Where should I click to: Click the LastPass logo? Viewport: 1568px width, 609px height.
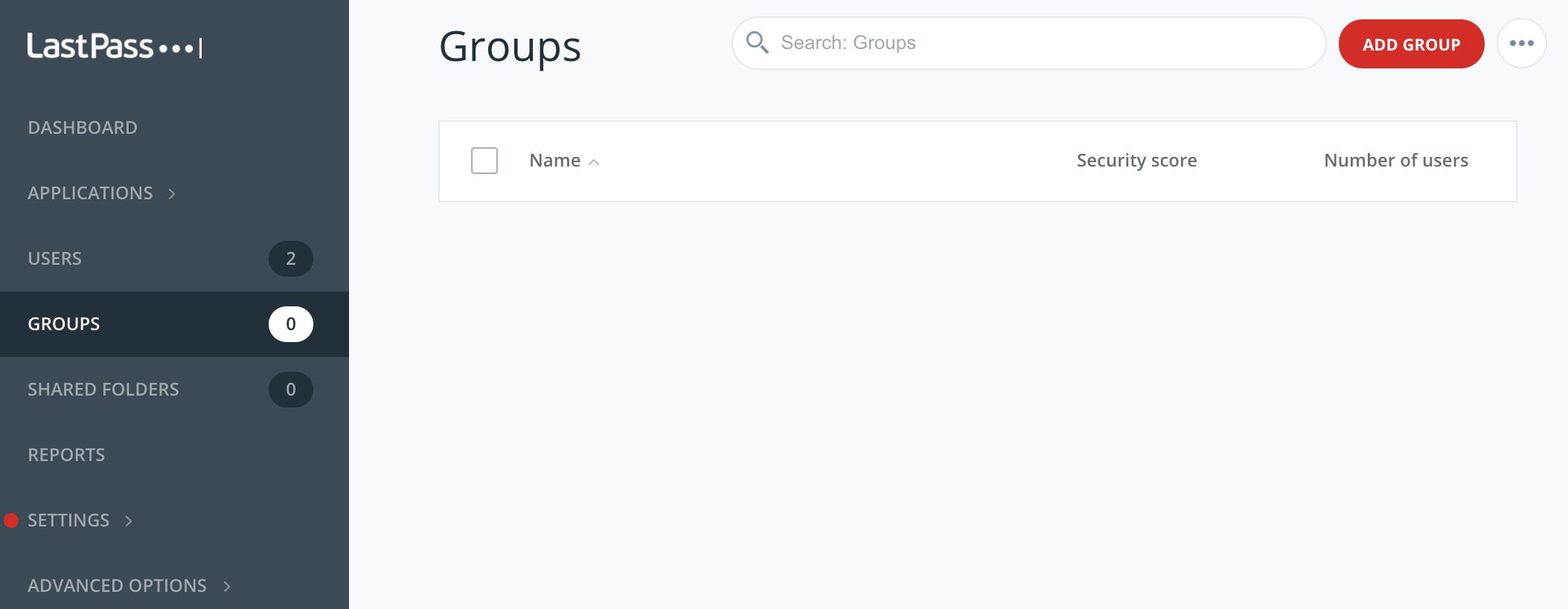click(x=115, y=46)
